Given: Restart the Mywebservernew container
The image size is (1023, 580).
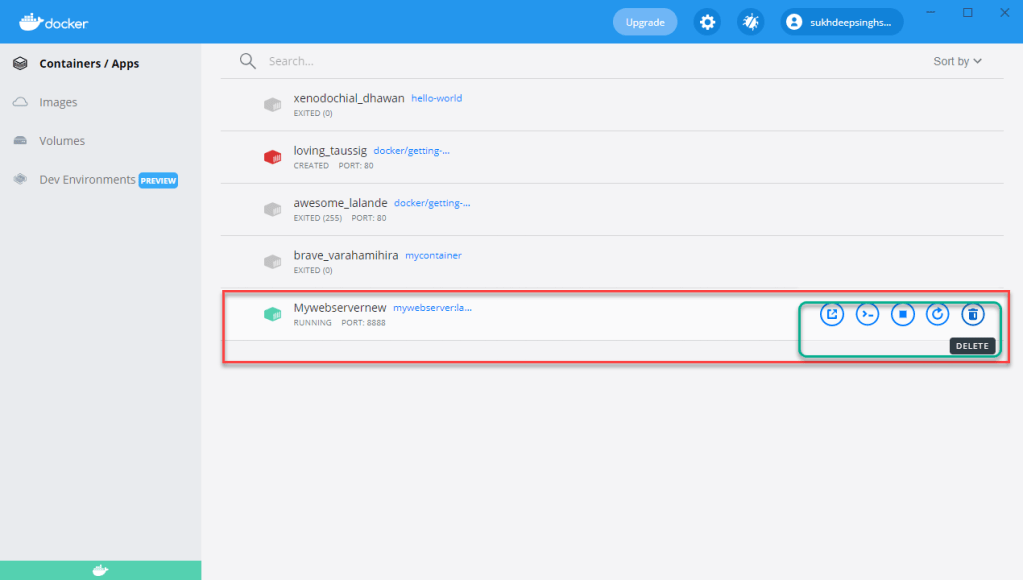Looking at the screenshot, I should tap(937, 314).
